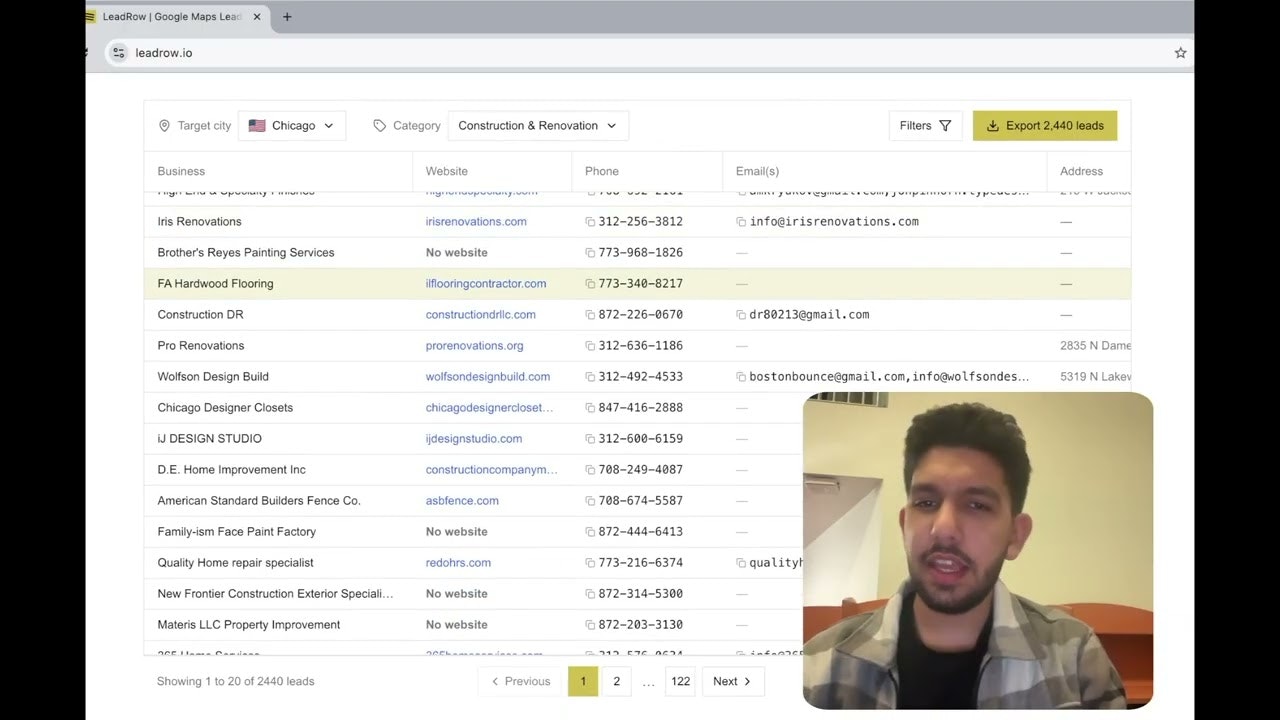Viewport: 1280px width, 720px height.
Task: Copy phone number for FA Hardwood Flooring
Action: (x=591, y=284)
